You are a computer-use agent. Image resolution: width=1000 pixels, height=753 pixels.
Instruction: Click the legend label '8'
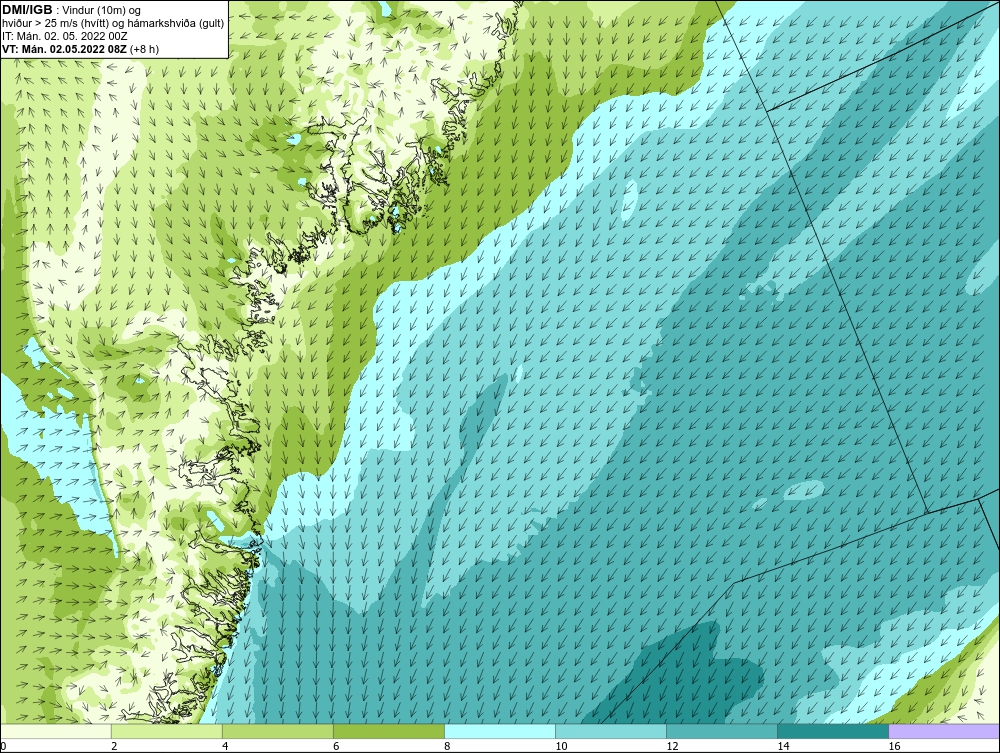[x=447, y=746]
